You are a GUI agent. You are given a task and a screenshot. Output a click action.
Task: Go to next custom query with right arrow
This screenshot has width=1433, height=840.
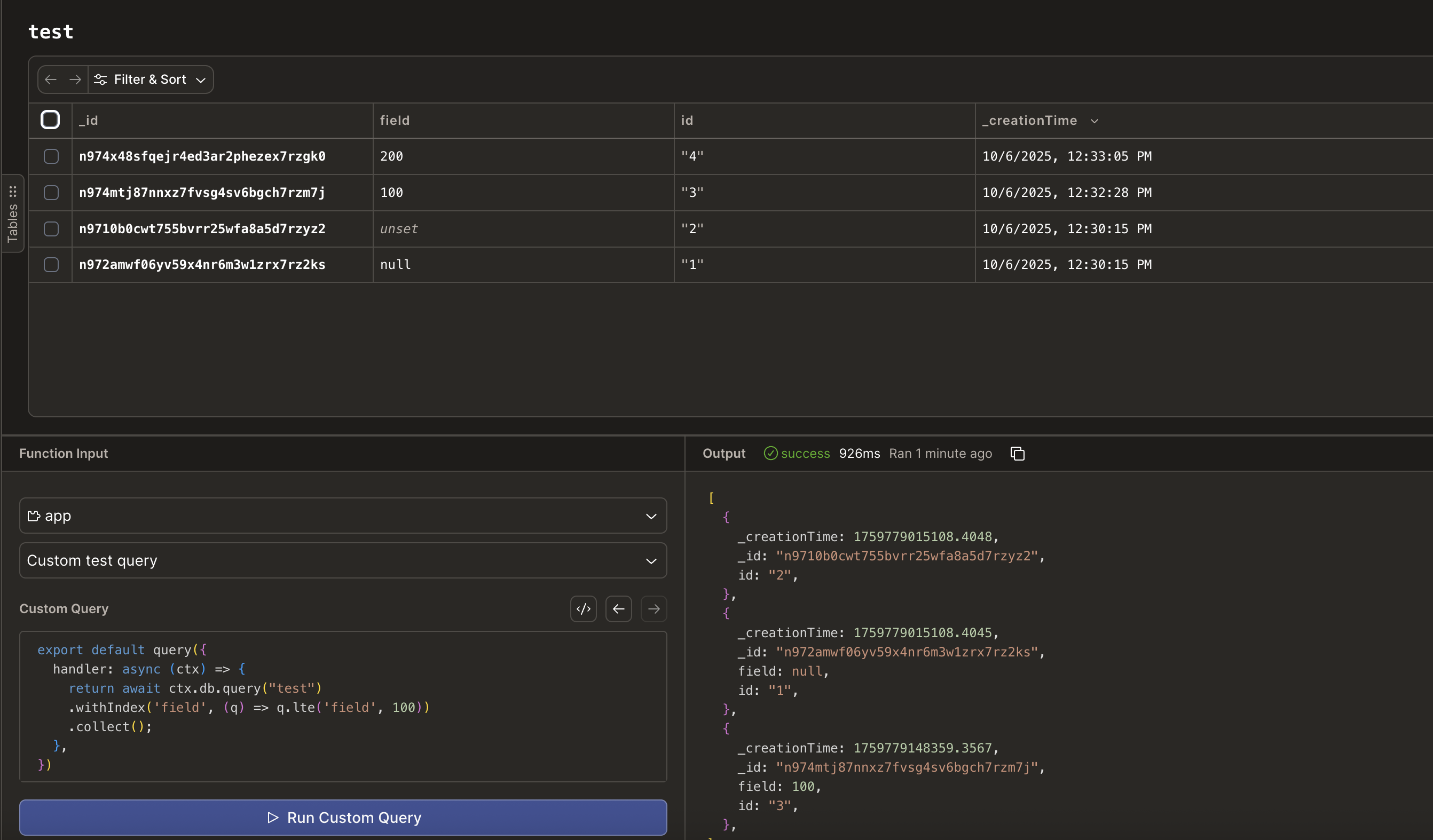[x=654, y=609]
